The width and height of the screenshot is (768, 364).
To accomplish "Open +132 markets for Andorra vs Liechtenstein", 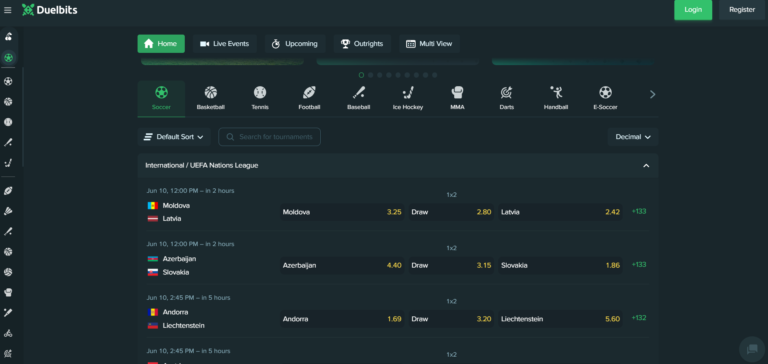I will [x=639, y=318].
